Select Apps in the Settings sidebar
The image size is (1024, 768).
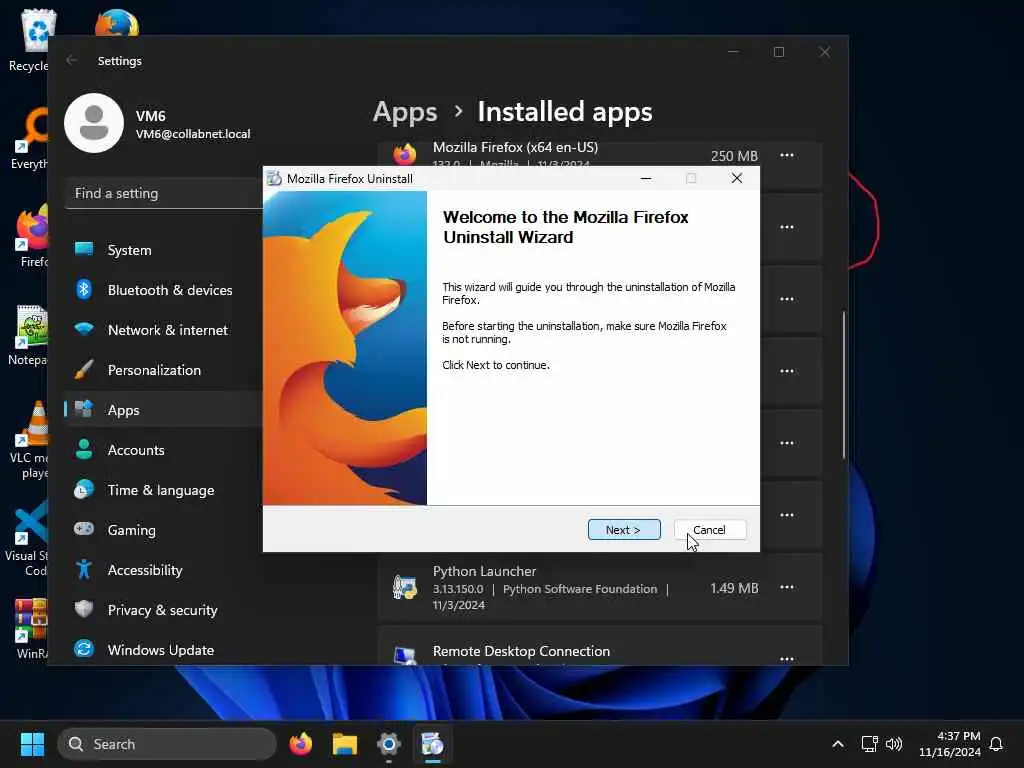163,410
